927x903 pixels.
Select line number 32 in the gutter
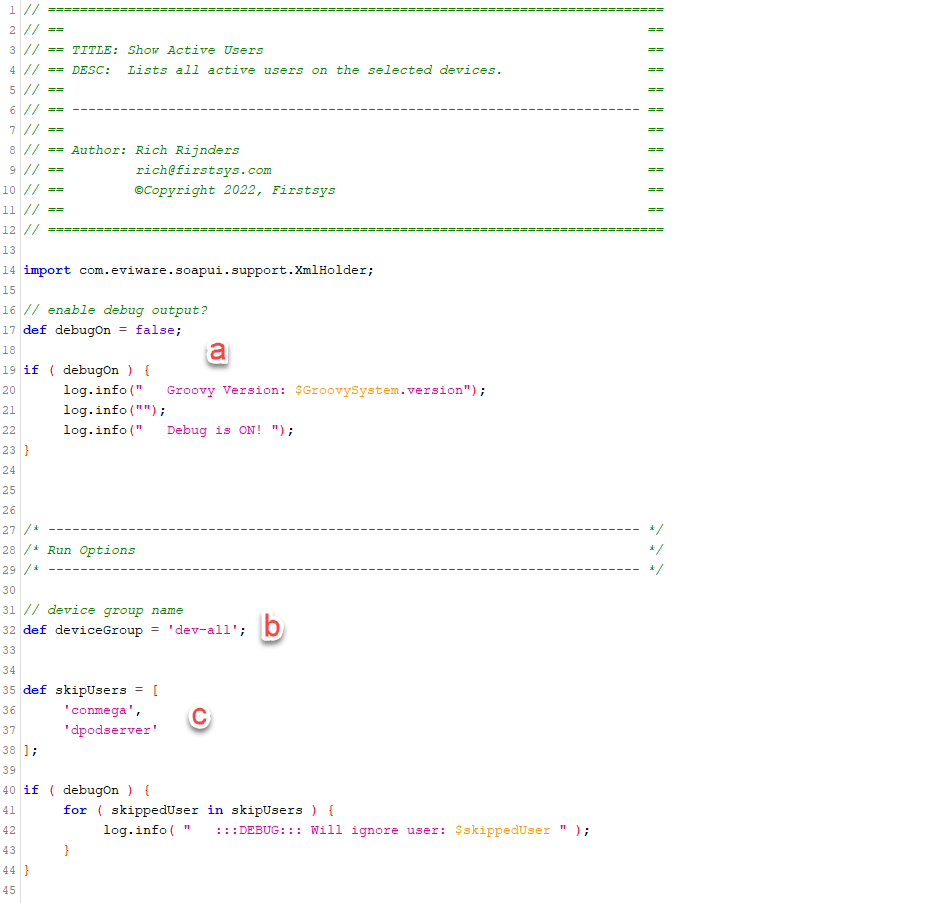9,630
